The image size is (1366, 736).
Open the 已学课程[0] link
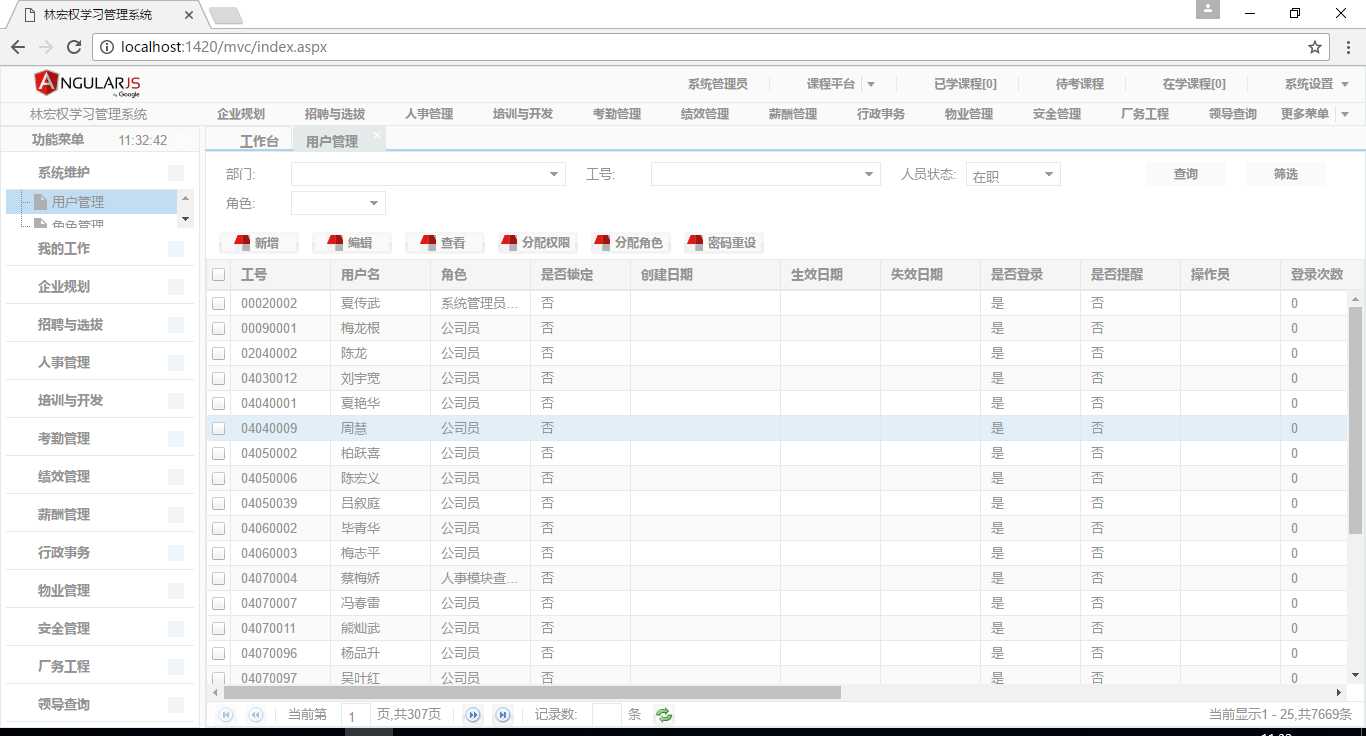click(965, 84)
